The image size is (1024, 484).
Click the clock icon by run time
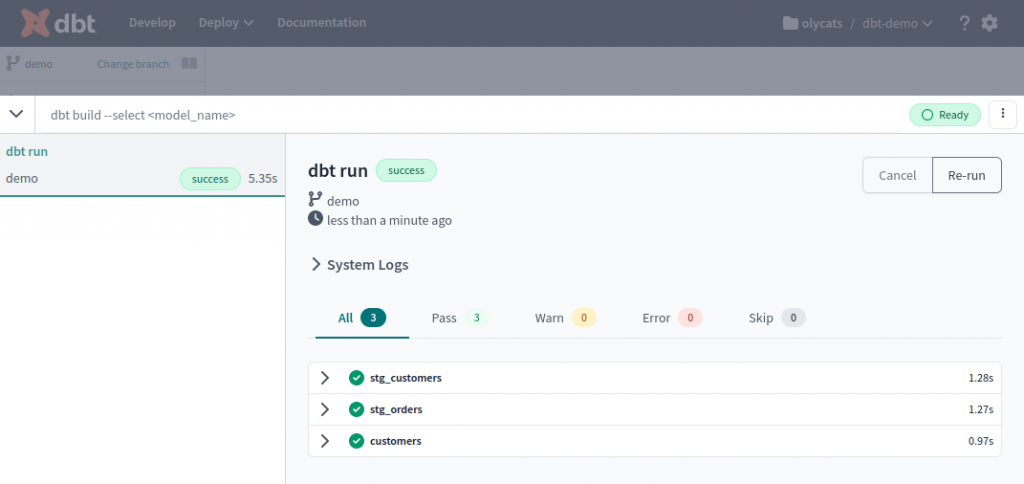click(x=315, y=219)
